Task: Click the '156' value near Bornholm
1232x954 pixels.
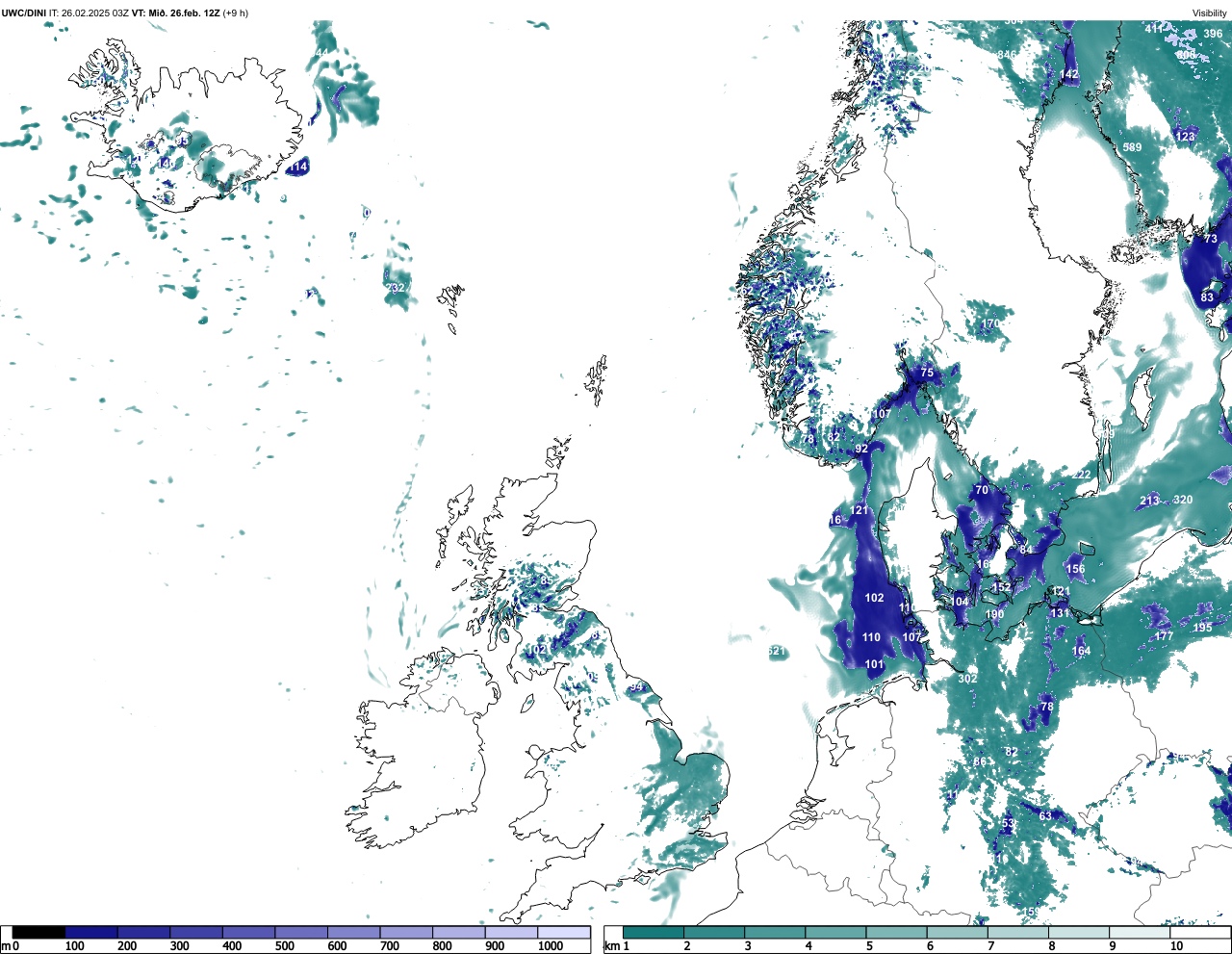Action: pyautogui.click(x=1075, y=569)
